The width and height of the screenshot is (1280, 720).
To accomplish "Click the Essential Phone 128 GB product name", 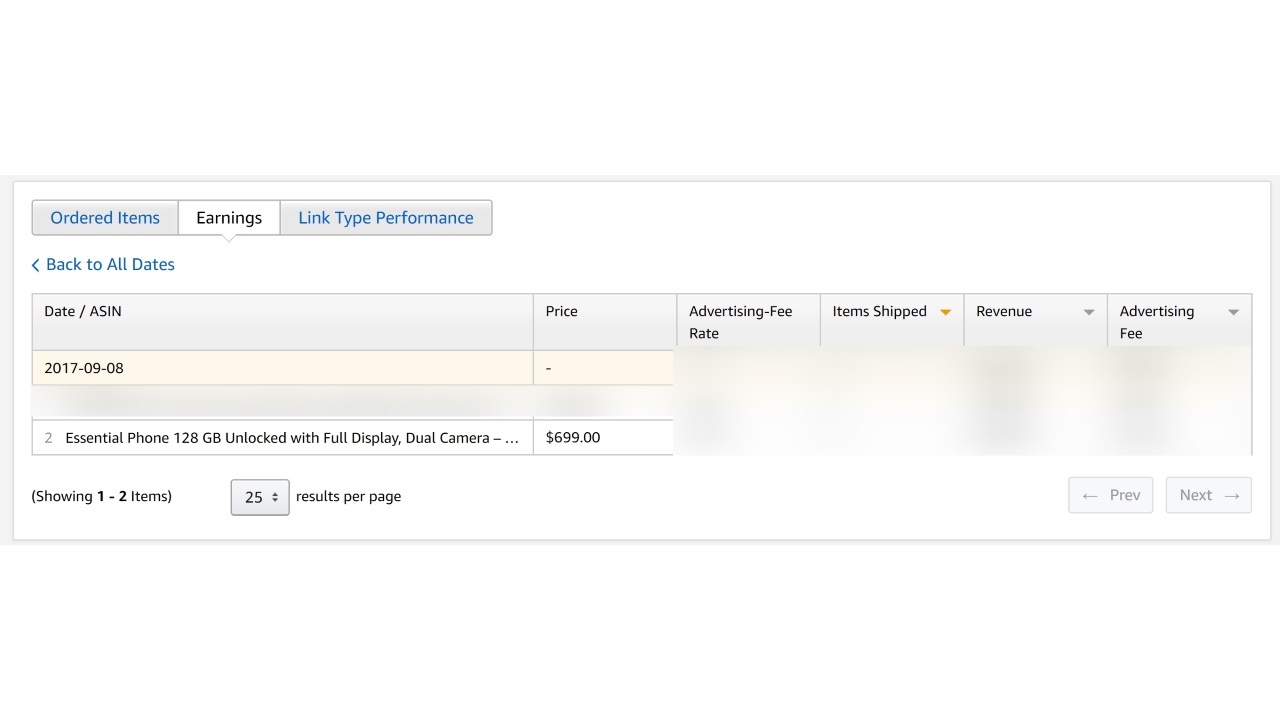I will (x=292, y=438).
